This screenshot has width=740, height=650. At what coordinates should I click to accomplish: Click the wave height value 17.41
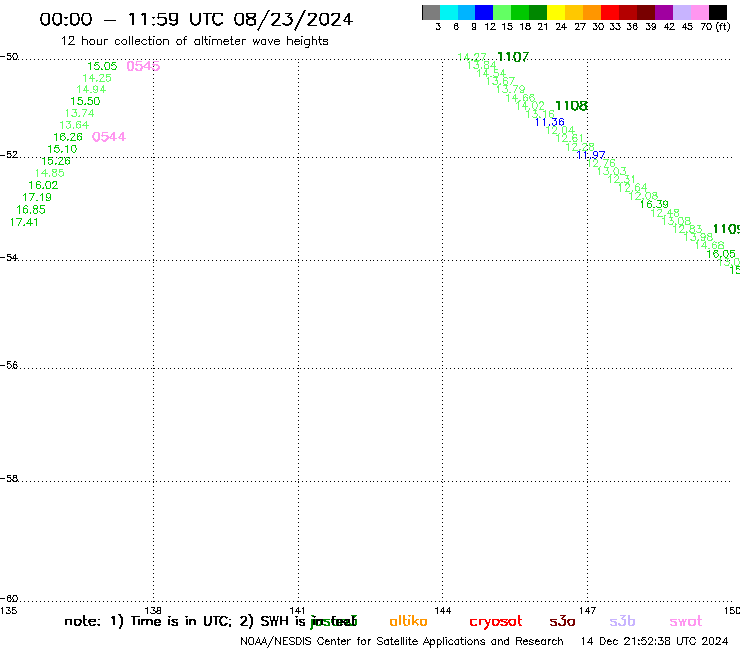[24, 222]
